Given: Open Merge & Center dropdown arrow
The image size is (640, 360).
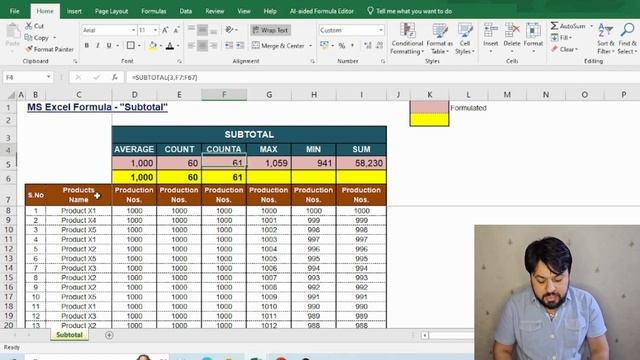Looking at the screenshot, I should click(x=311, y=46).
